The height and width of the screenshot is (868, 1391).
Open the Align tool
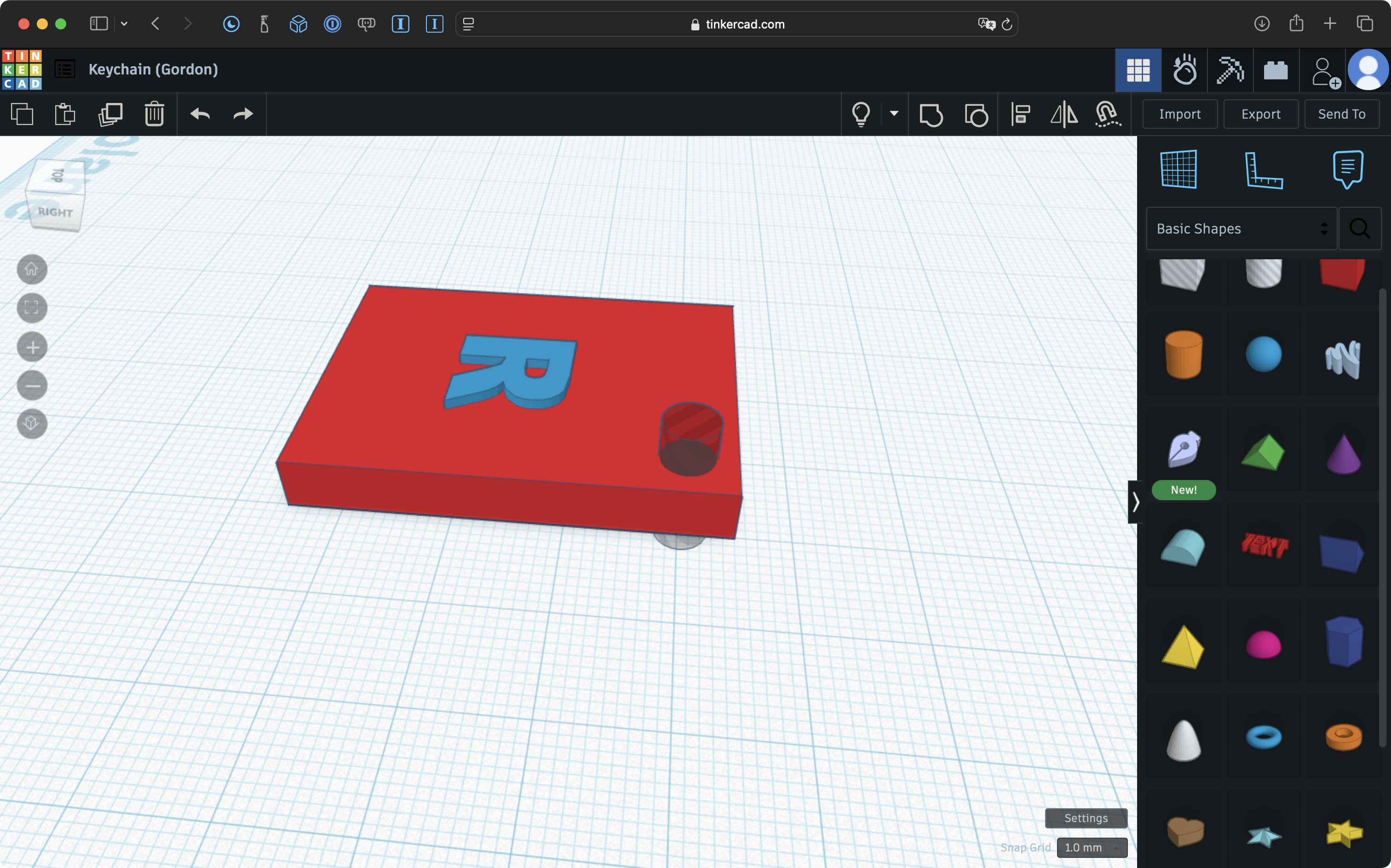coord(1021,114)
